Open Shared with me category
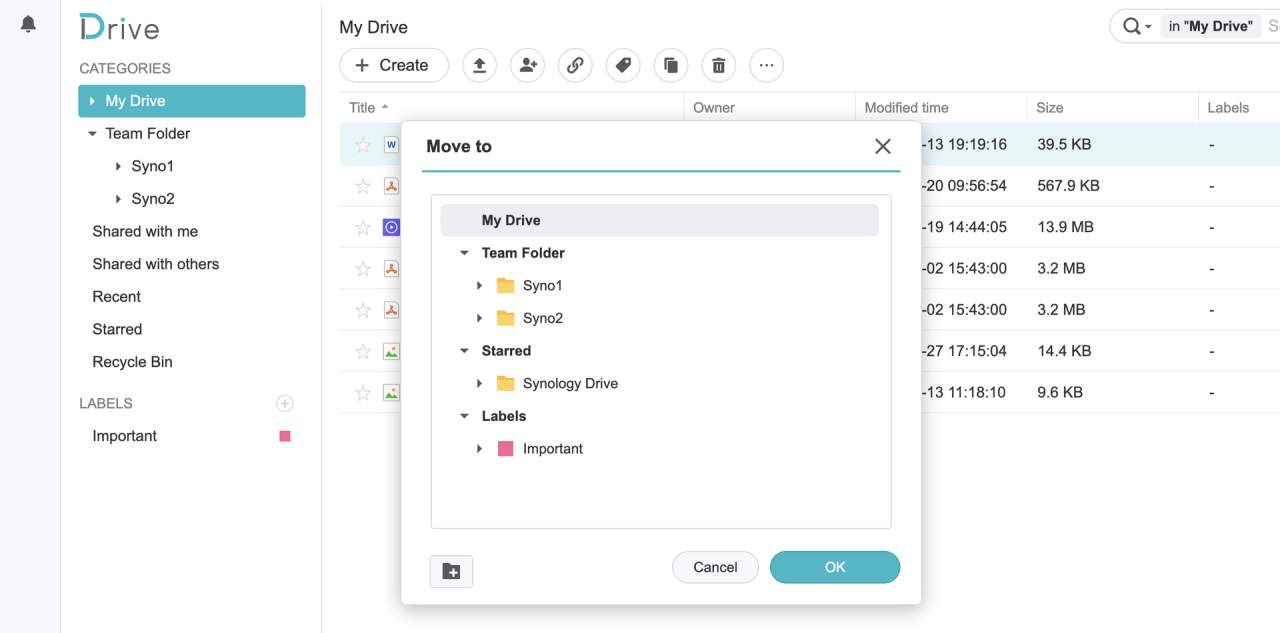1280x633 pixels. [145, 231]
